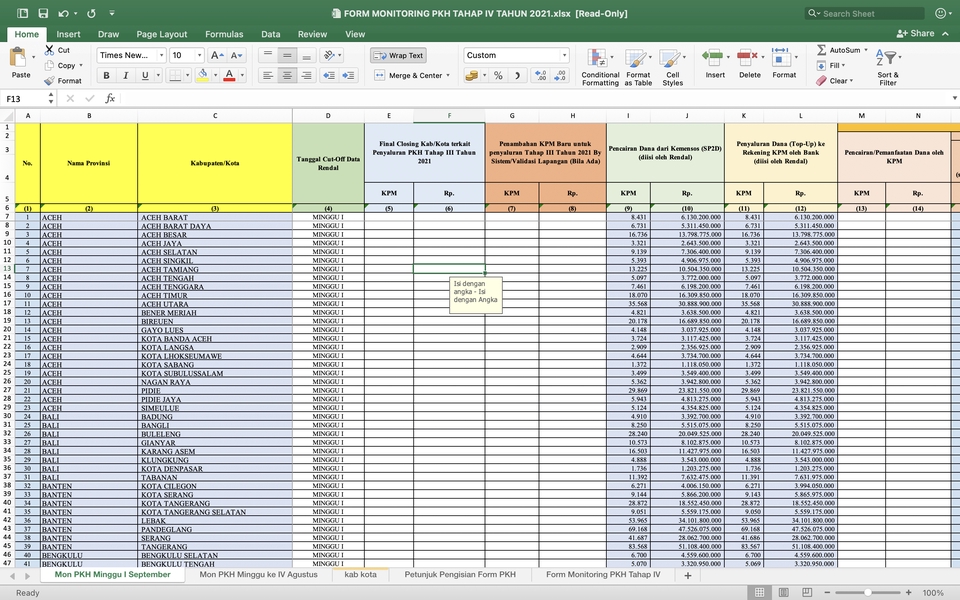
Task: Switch to the Page Layout ribbon tab
Action: [161, 33]
